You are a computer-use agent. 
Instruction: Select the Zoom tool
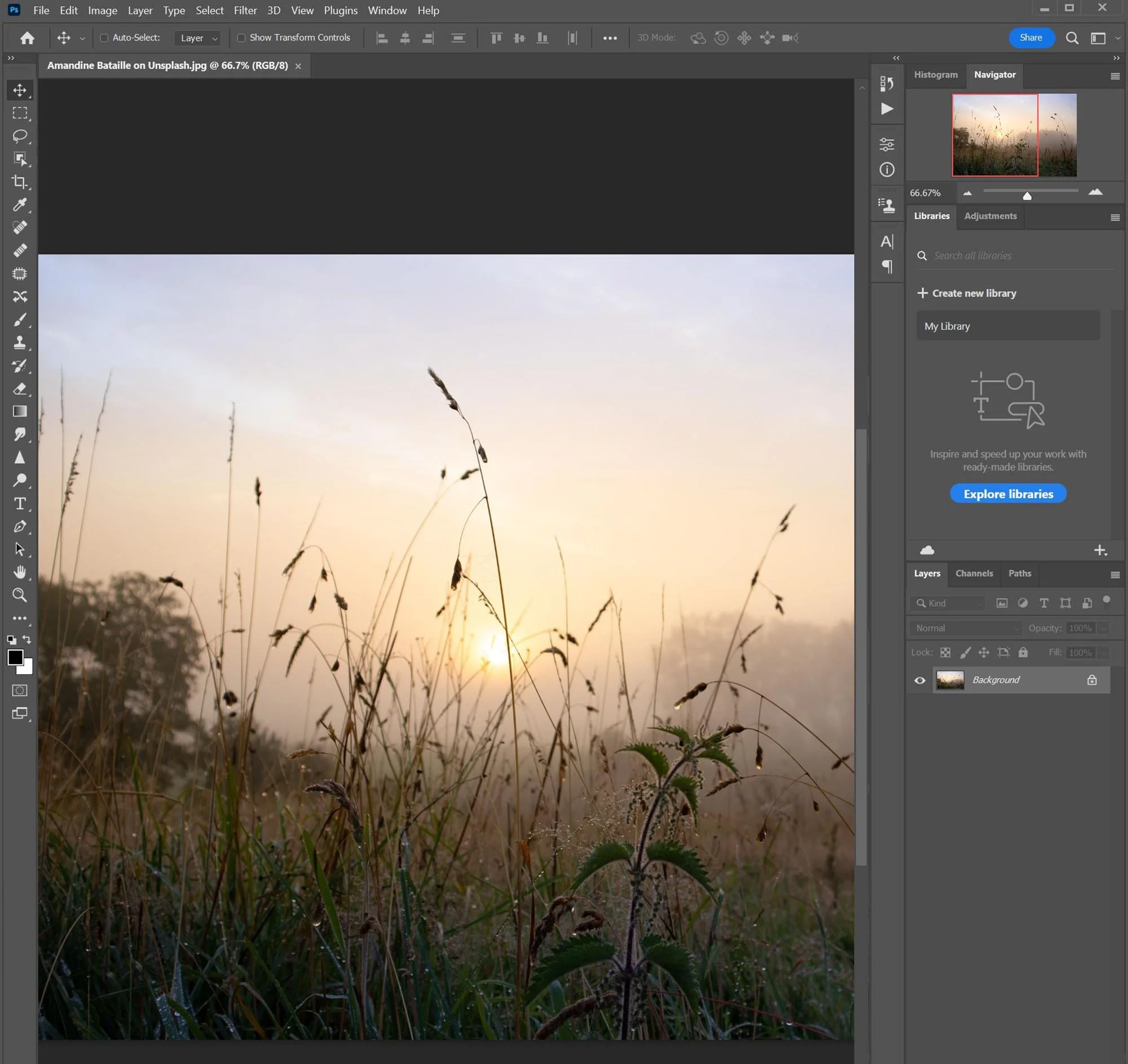point(20,595)
